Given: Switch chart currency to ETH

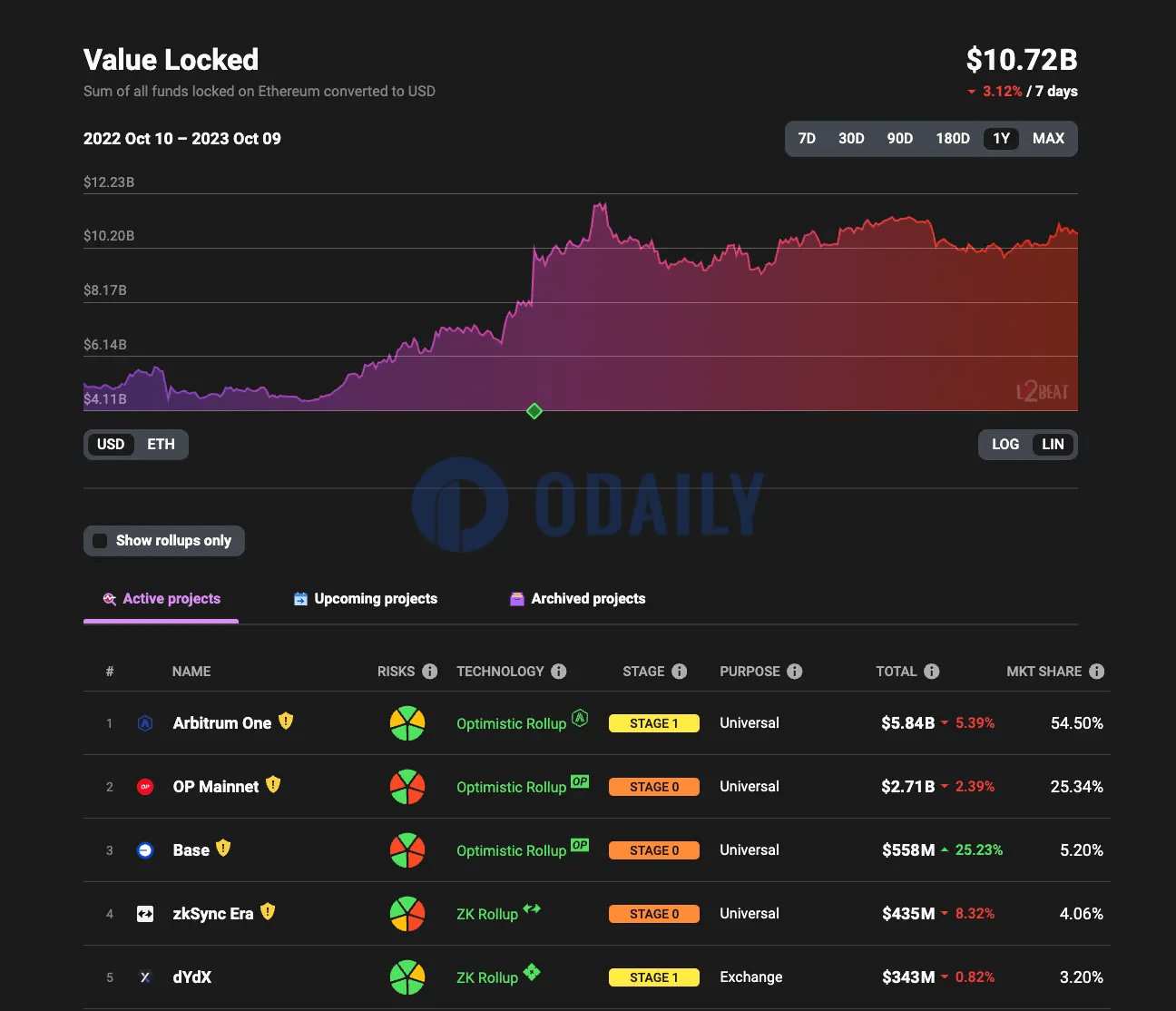Looking at the screenshot, I should tap(161, 444).
